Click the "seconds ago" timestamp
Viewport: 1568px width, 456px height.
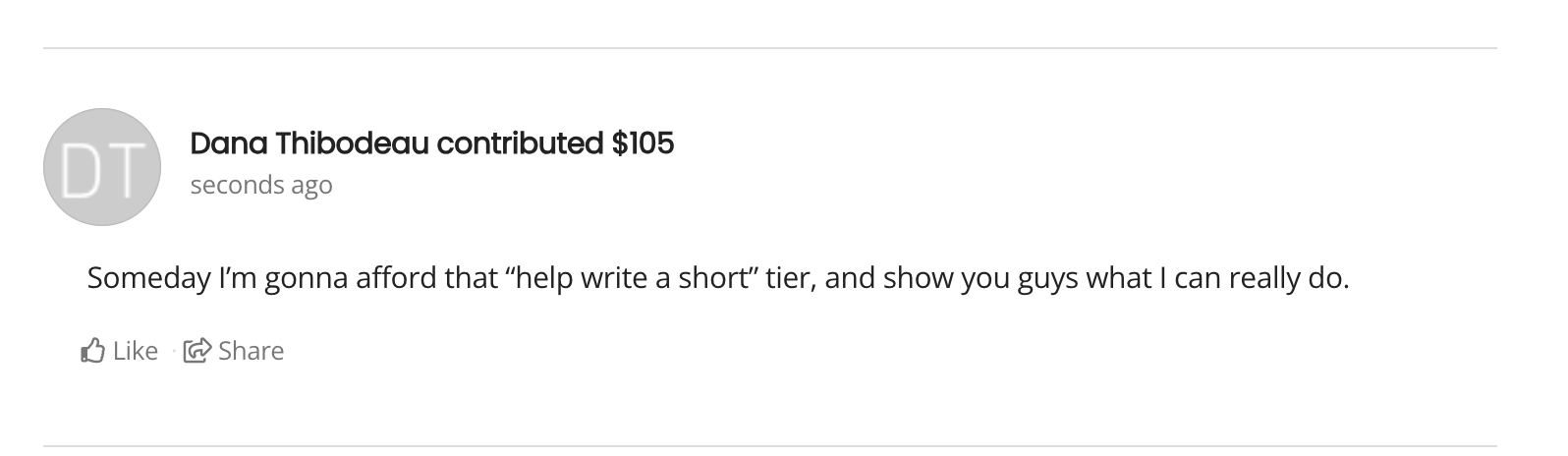tap(261, 185)
